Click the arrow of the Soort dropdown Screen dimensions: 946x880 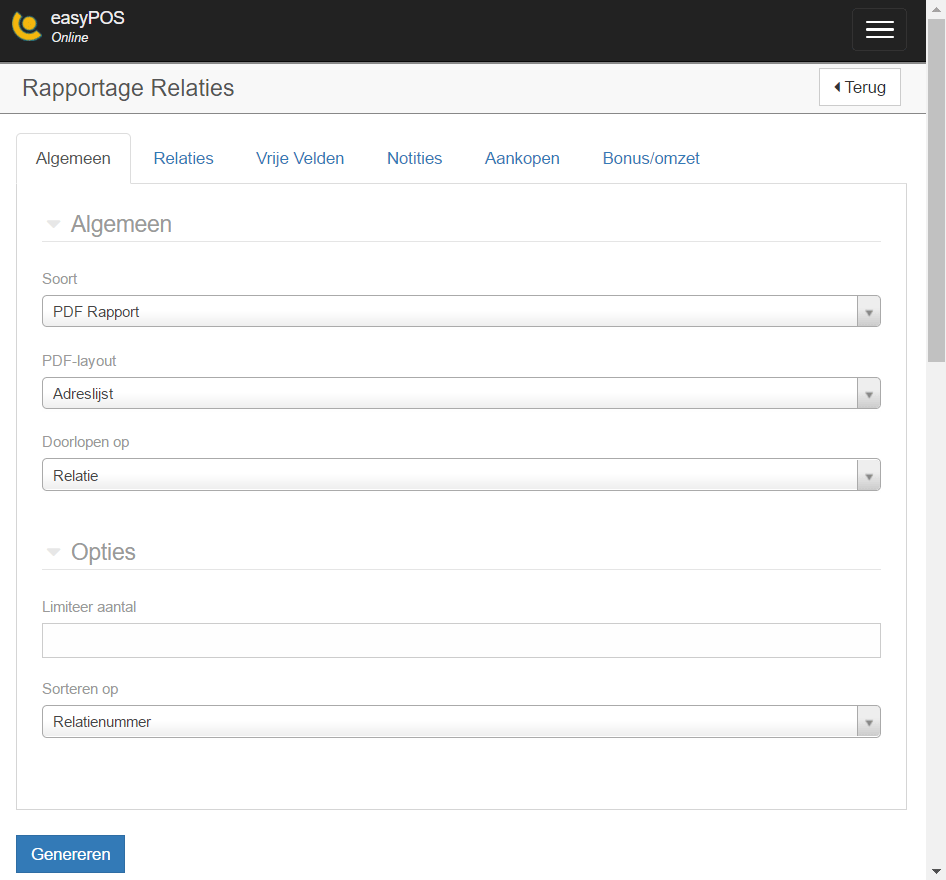coord(869,312)
